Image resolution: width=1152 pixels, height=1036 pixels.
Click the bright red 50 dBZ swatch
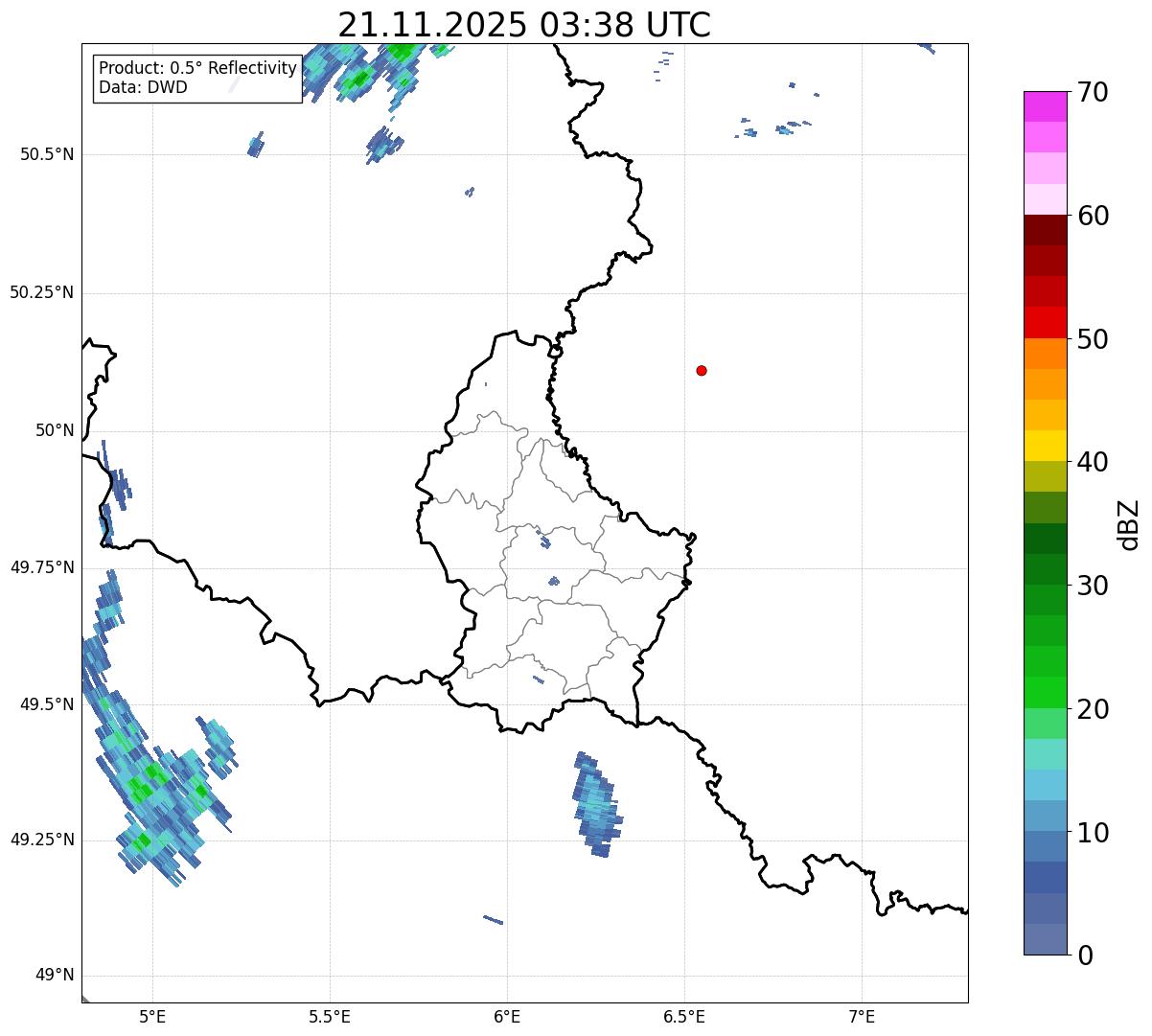pyautogui.click(x=1046, y=323)
